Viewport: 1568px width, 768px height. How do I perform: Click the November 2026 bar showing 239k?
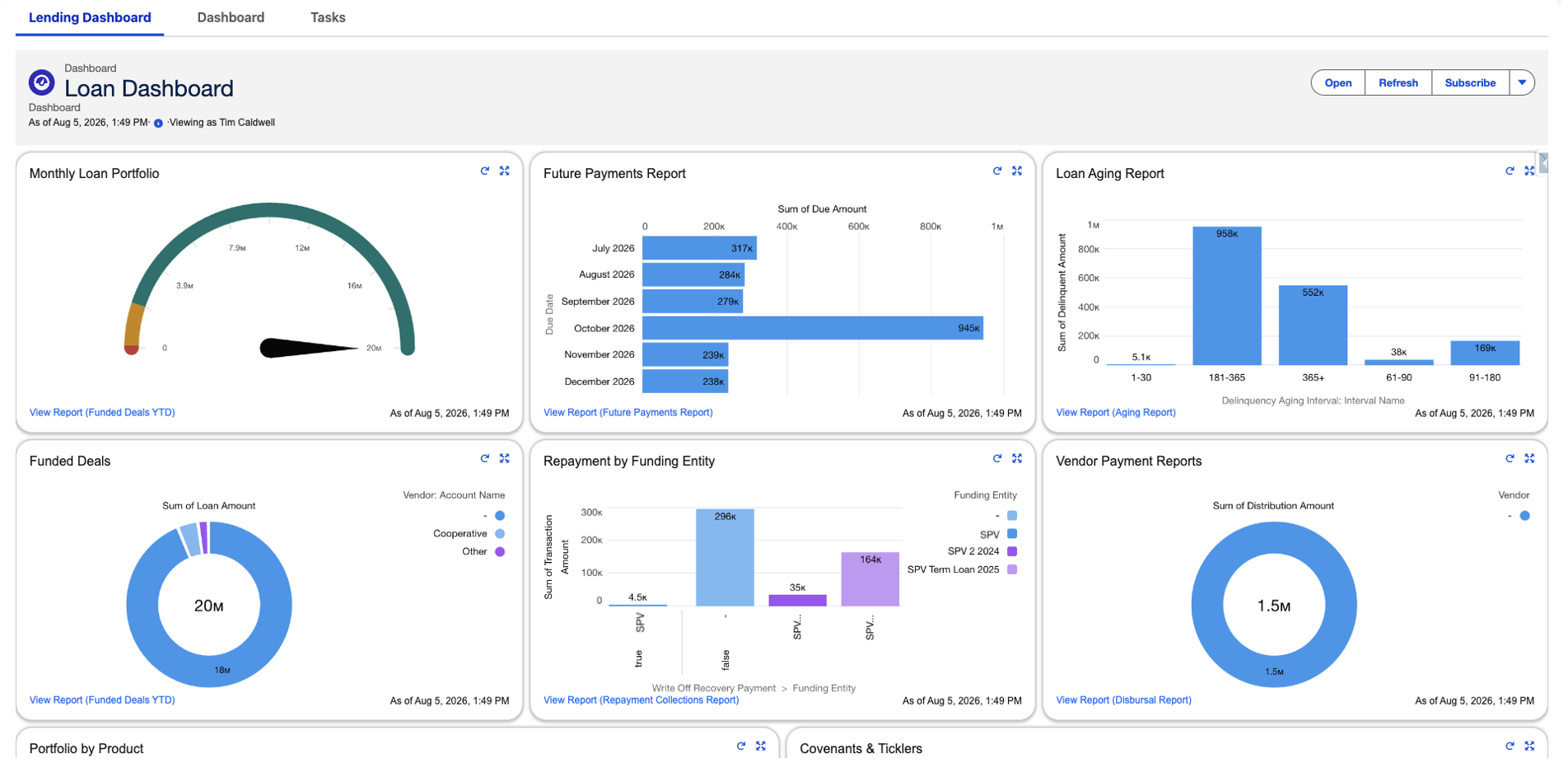685,354
